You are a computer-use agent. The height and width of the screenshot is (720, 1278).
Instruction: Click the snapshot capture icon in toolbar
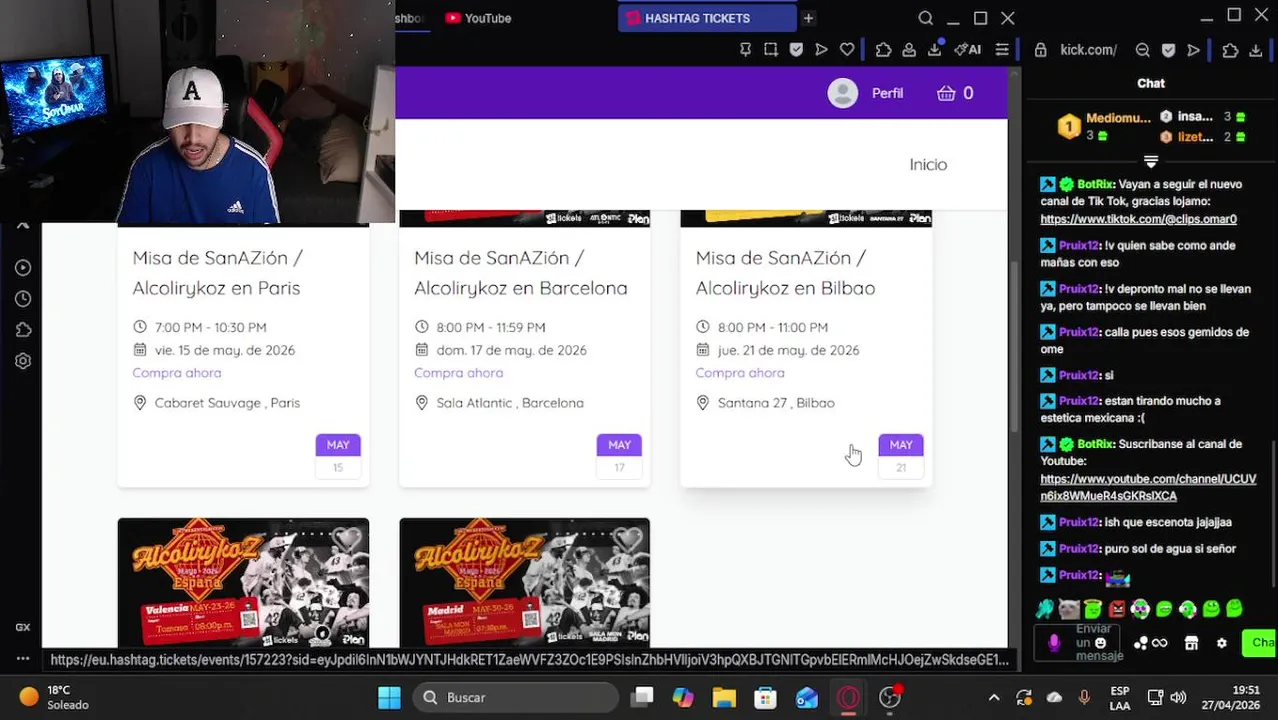click(771, 49)
